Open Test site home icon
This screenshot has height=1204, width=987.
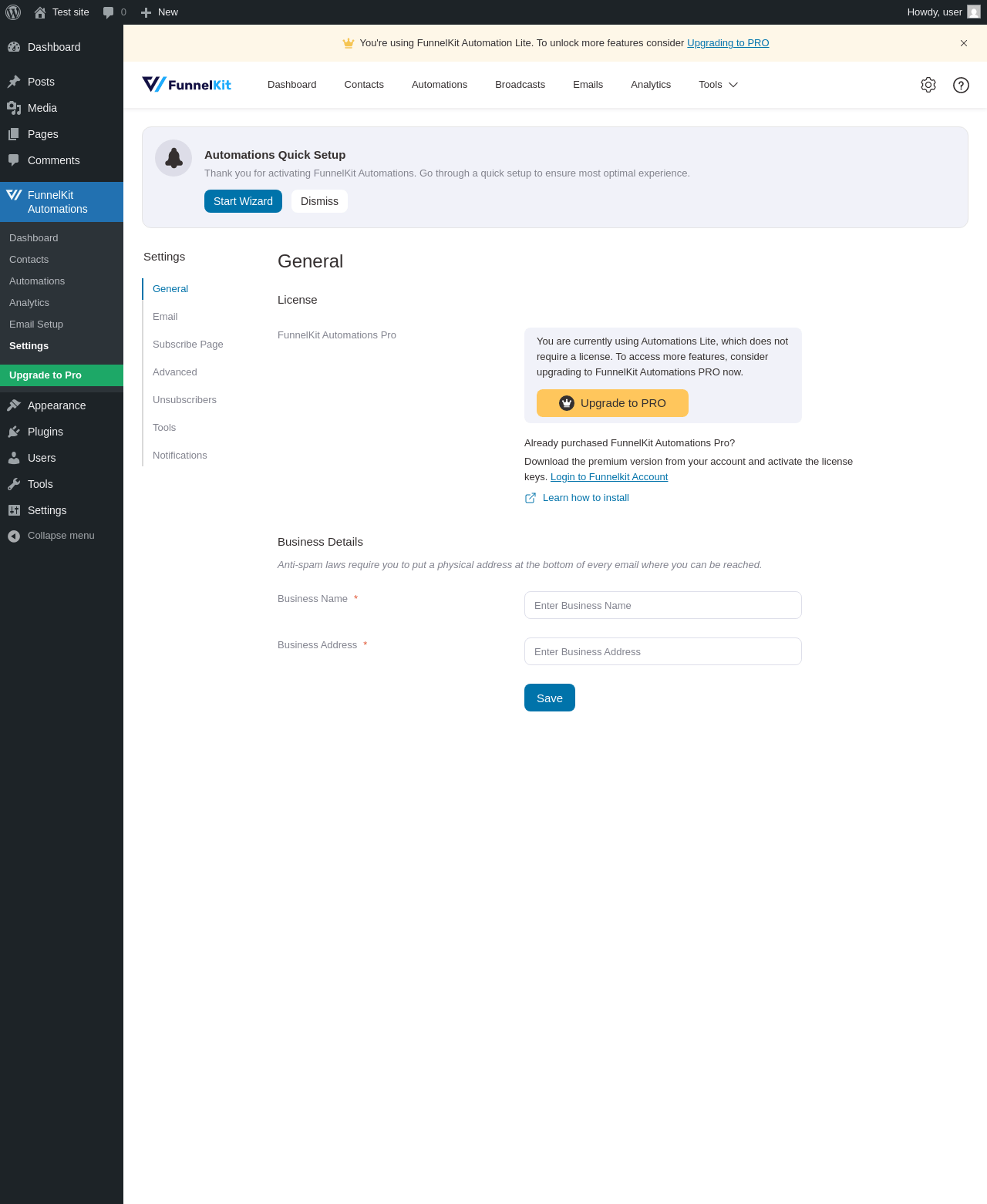(40, 12)
